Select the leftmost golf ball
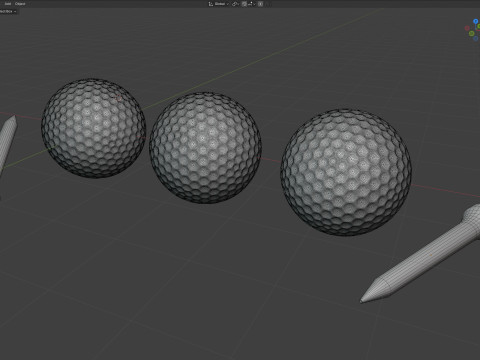480x360 pixels. coord(93,128)
